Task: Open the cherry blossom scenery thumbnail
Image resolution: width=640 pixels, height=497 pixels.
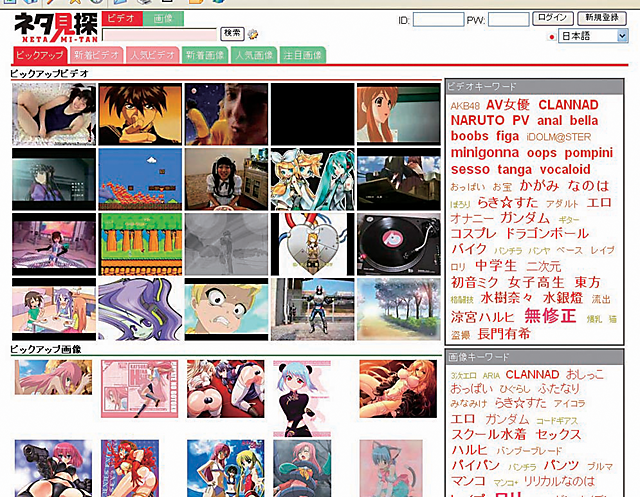Action: pos(399,309)
